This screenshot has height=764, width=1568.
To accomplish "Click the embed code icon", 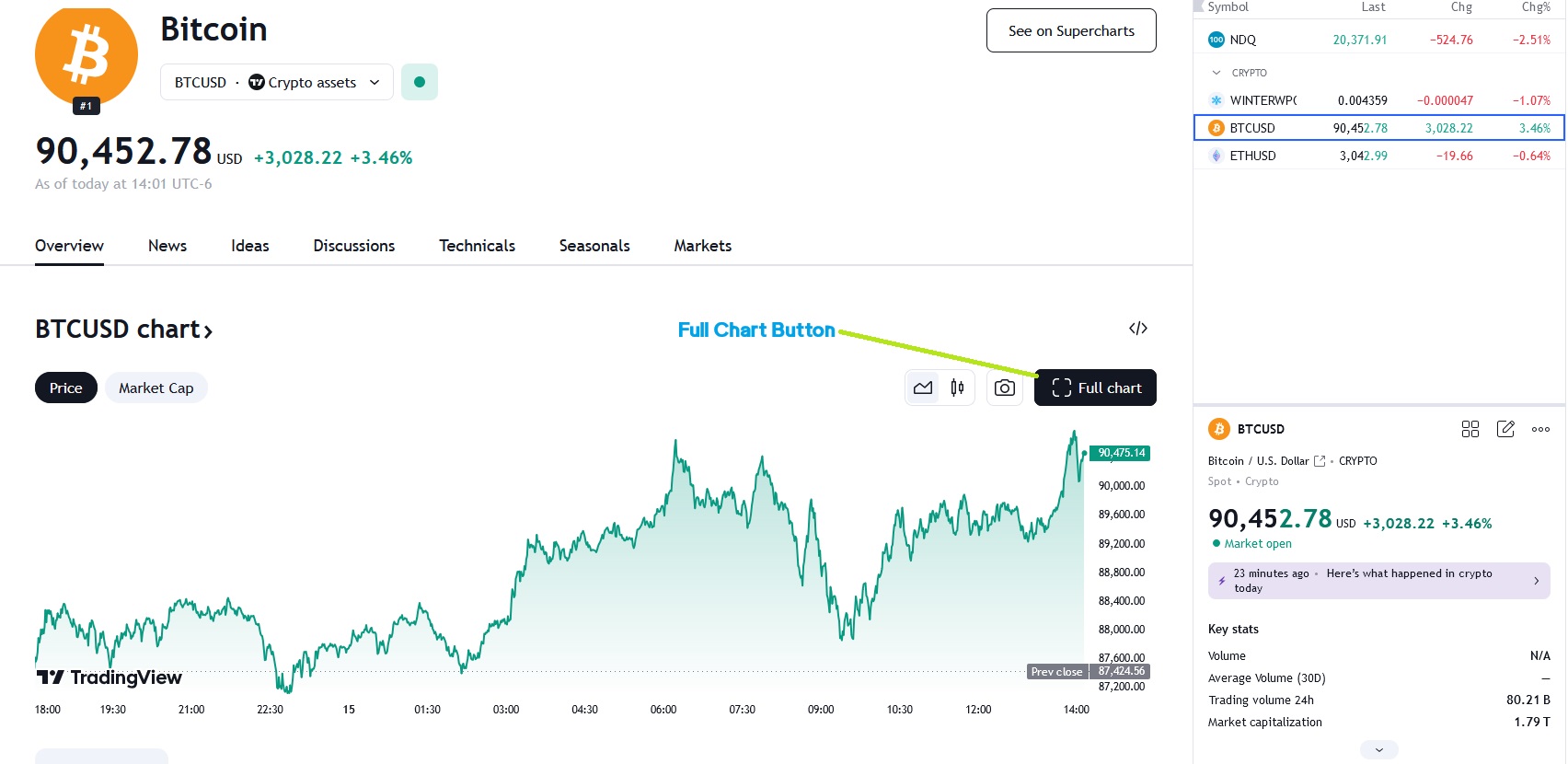I will [x=1138, y=329].
